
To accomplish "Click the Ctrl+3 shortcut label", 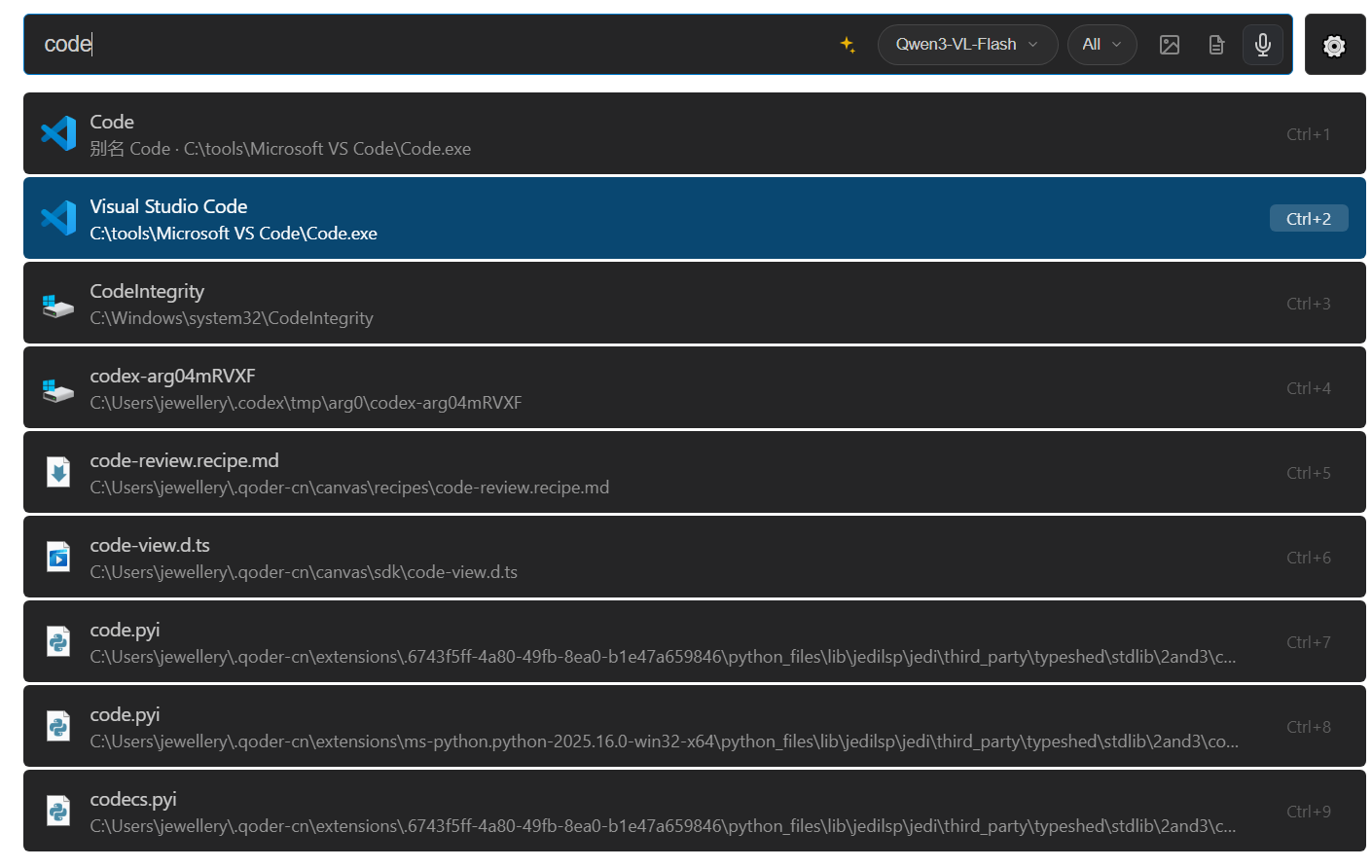I will [1309, 304].
